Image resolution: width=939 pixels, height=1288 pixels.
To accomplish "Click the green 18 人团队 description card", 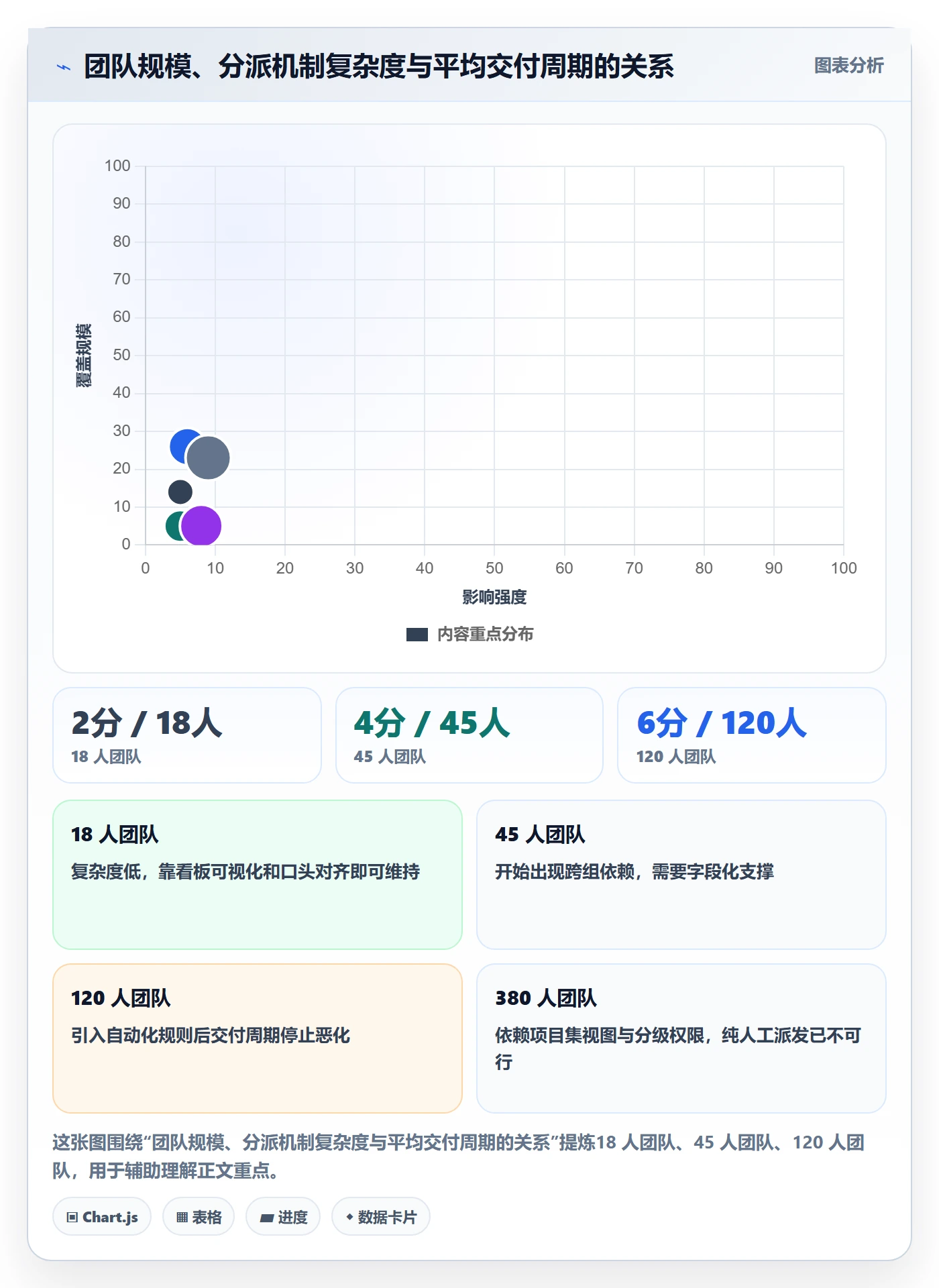I will [x=258, y=874].
